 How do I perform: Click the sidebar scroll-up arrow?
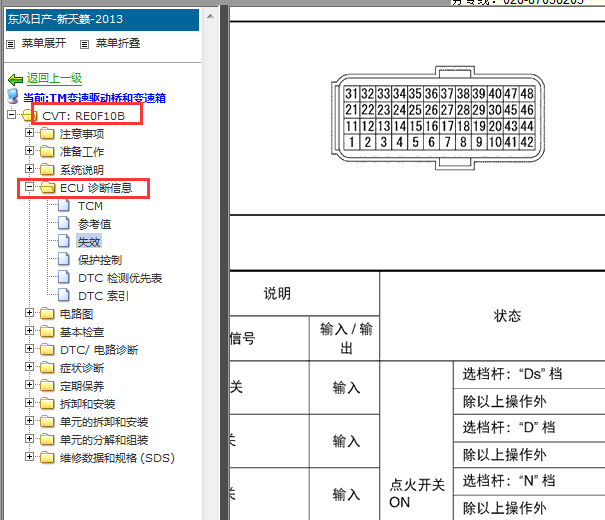(210, 16)
